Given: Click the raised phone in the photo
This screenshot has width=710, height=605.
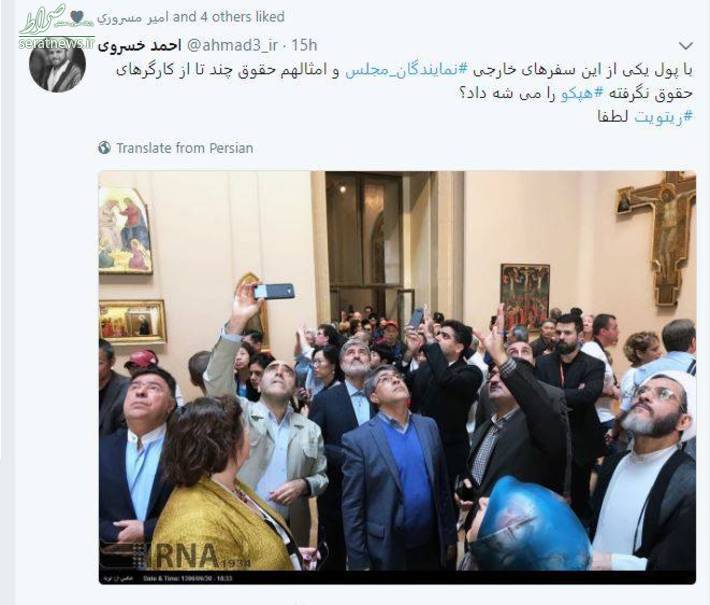Looking at the screenshot, I should (x=274, y=291).
